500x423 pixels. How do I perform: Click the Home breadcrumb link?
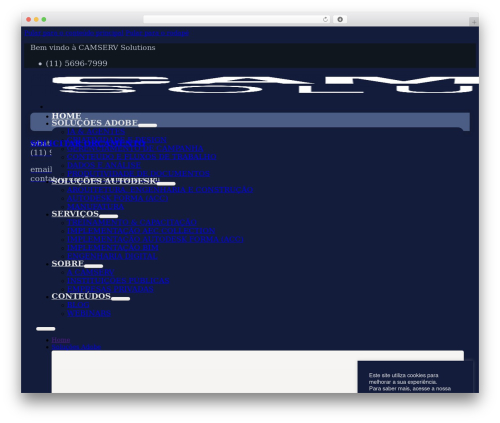click(61, 340)
